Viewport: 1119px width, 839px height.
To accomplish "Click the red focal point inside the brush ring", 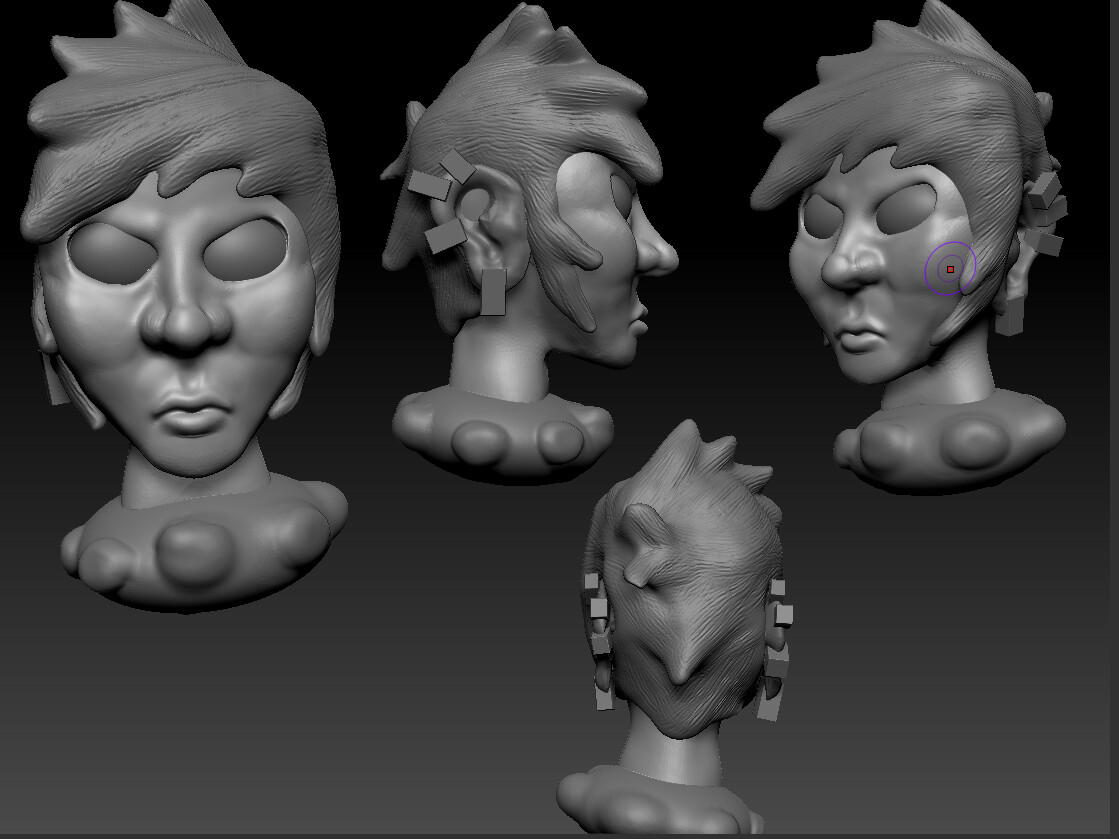I will click(948, 269).
